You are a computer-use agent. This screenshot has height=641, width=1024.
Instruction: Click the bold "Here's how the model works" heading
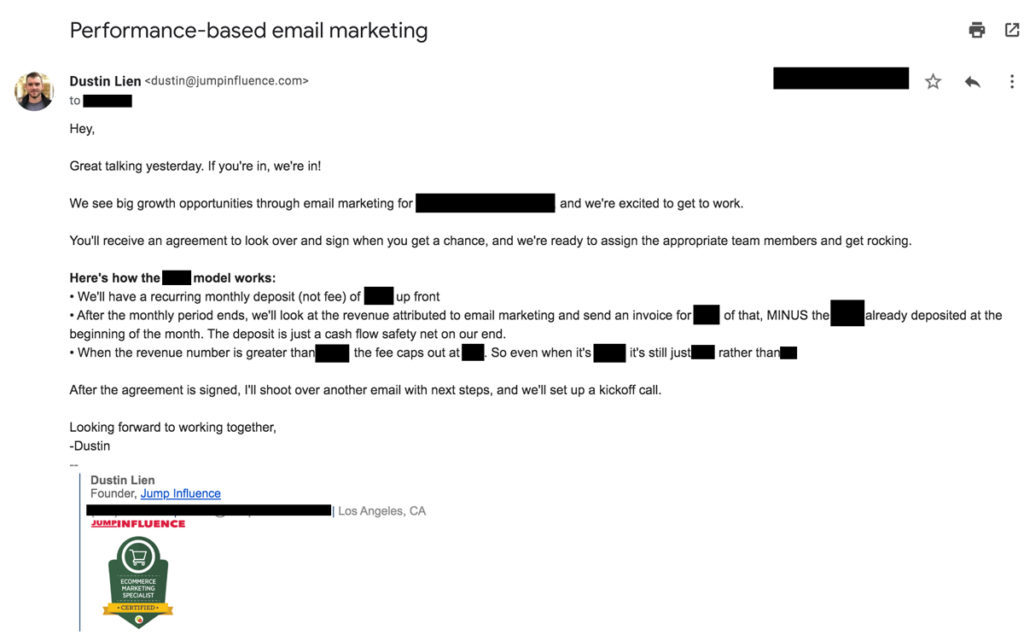click(x=172, y=278)
